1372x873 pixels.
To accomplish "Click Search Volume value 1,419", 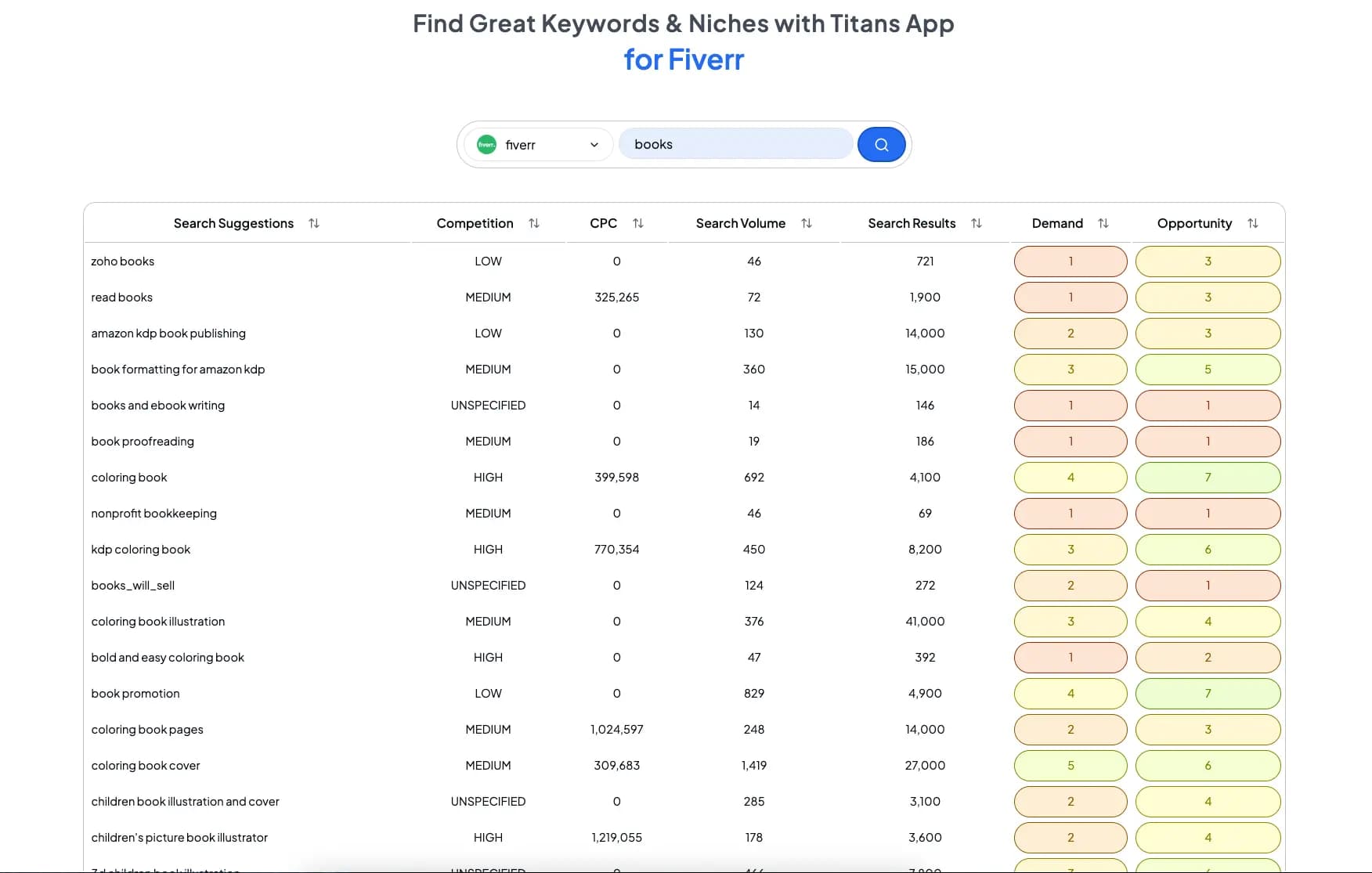I will click(x=753, y=766).
